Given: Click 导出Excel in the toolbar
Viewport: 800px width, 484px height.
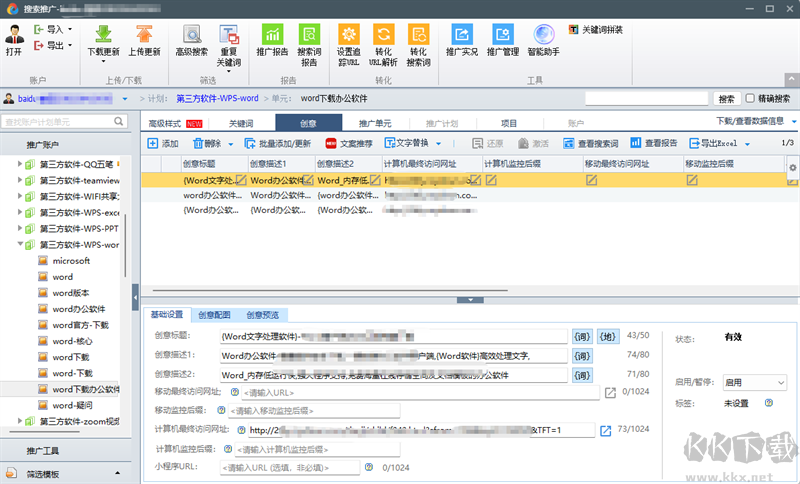Looking at the screenshot, I should pos(713,143).
